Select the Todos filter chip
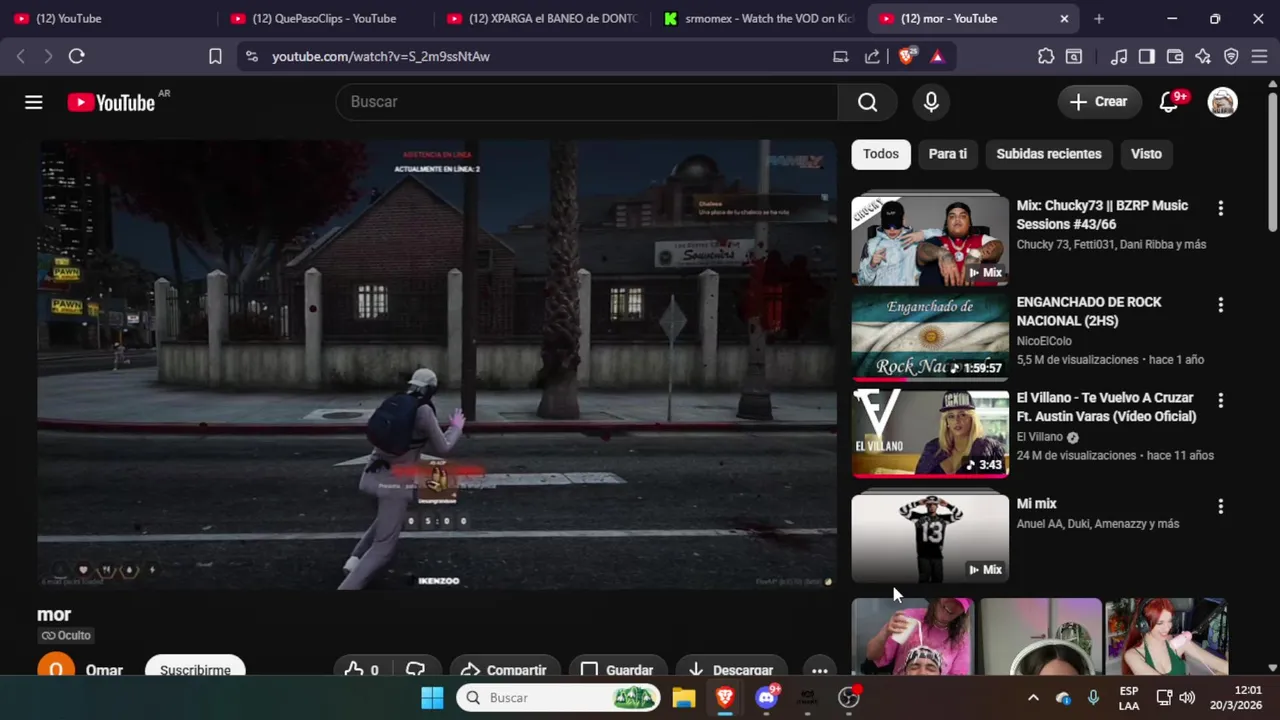 point(881,154)
